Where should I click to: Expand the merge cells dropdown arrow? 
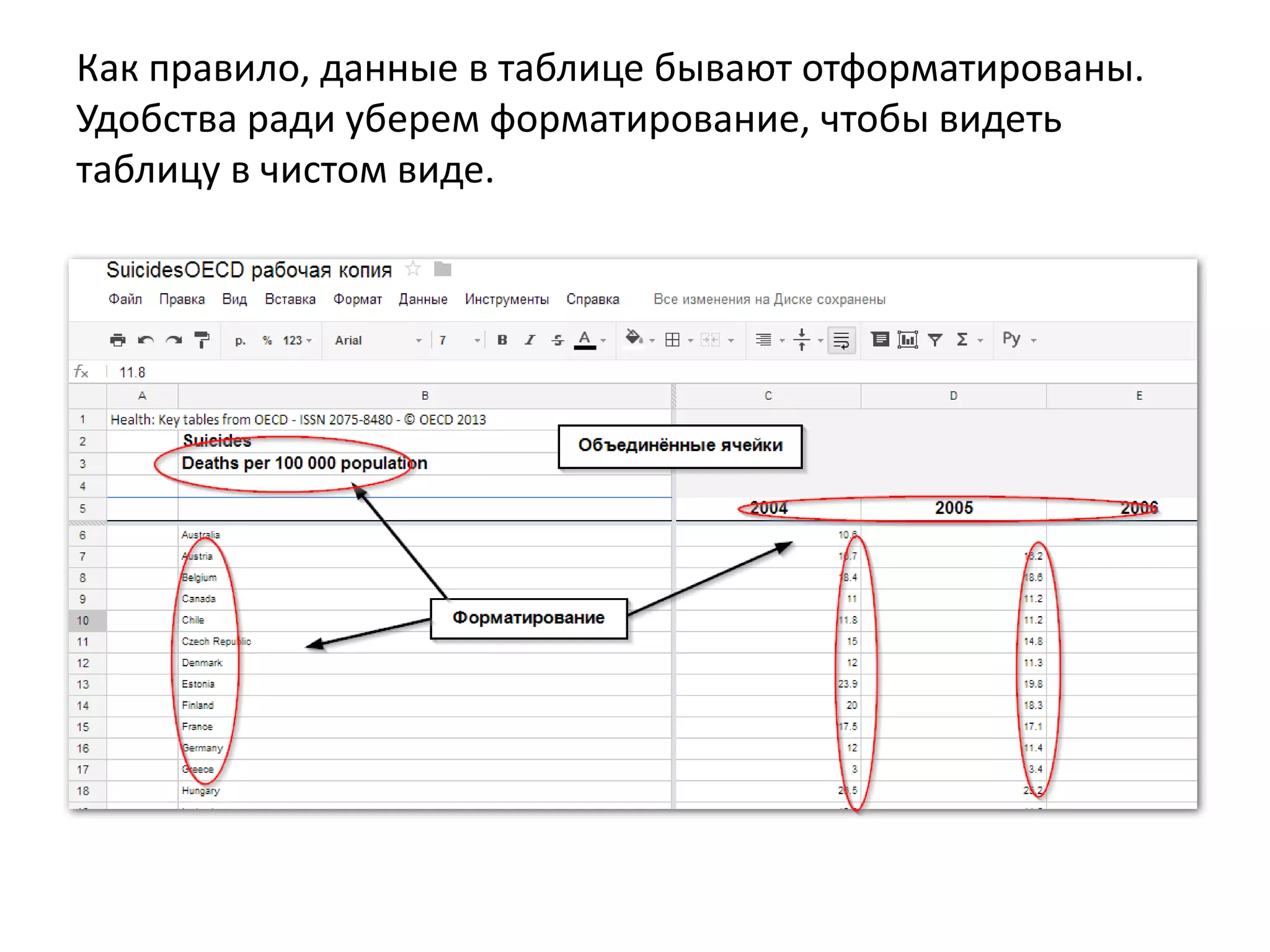(x=731, y=340)
